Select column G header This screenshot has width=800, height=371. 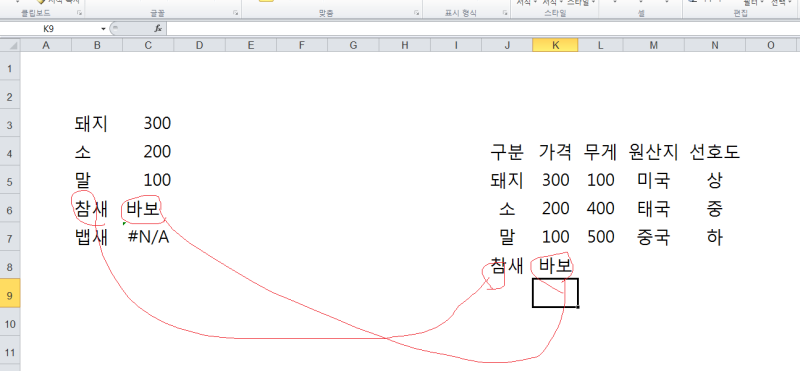pyautogui.click(x=353, y=45)
